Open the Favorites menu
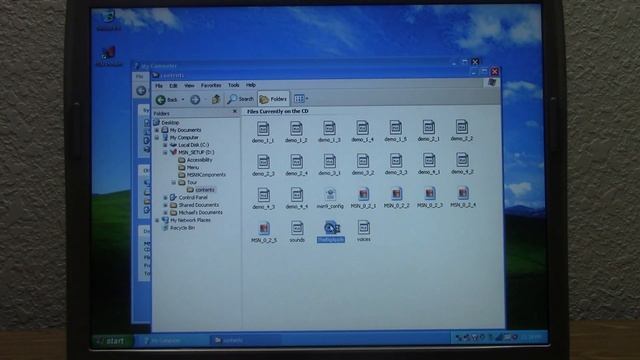 (211, 85)
